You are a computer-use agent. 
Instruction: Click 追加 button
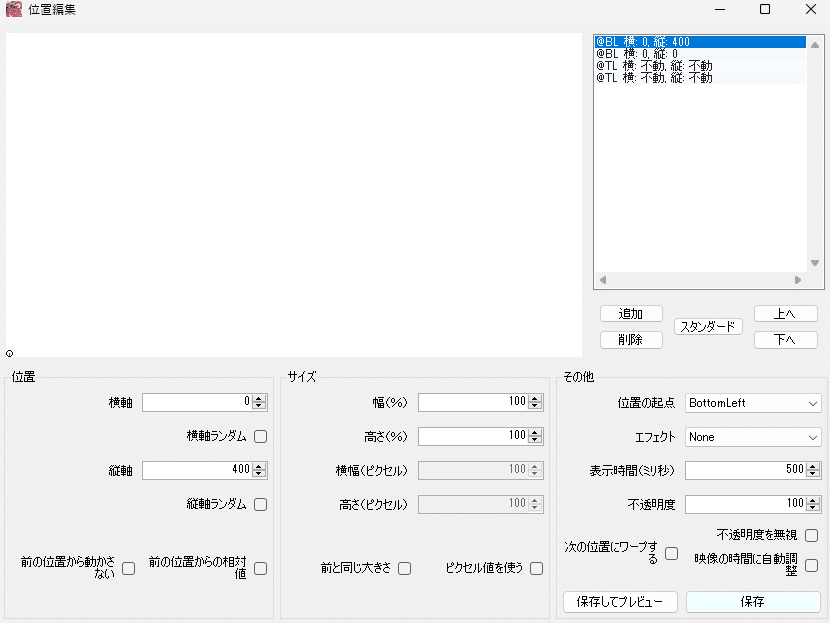[631, 314]
